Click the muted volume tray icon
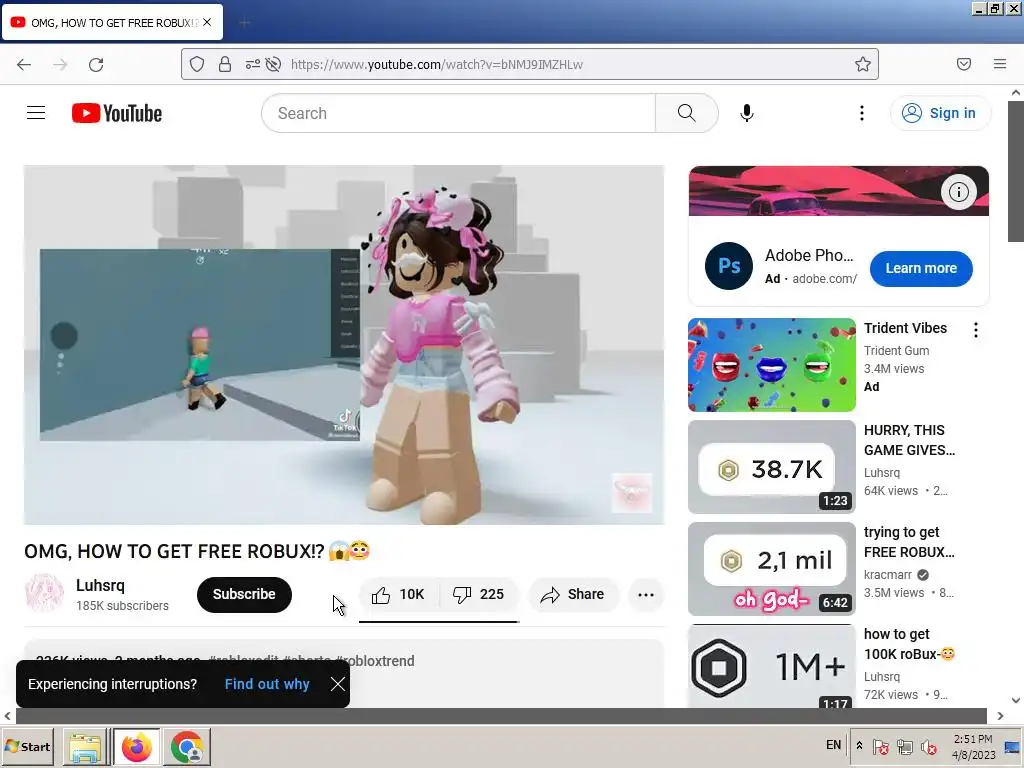This screenshot has height=768, width=1024. click(x=928, y=746)
